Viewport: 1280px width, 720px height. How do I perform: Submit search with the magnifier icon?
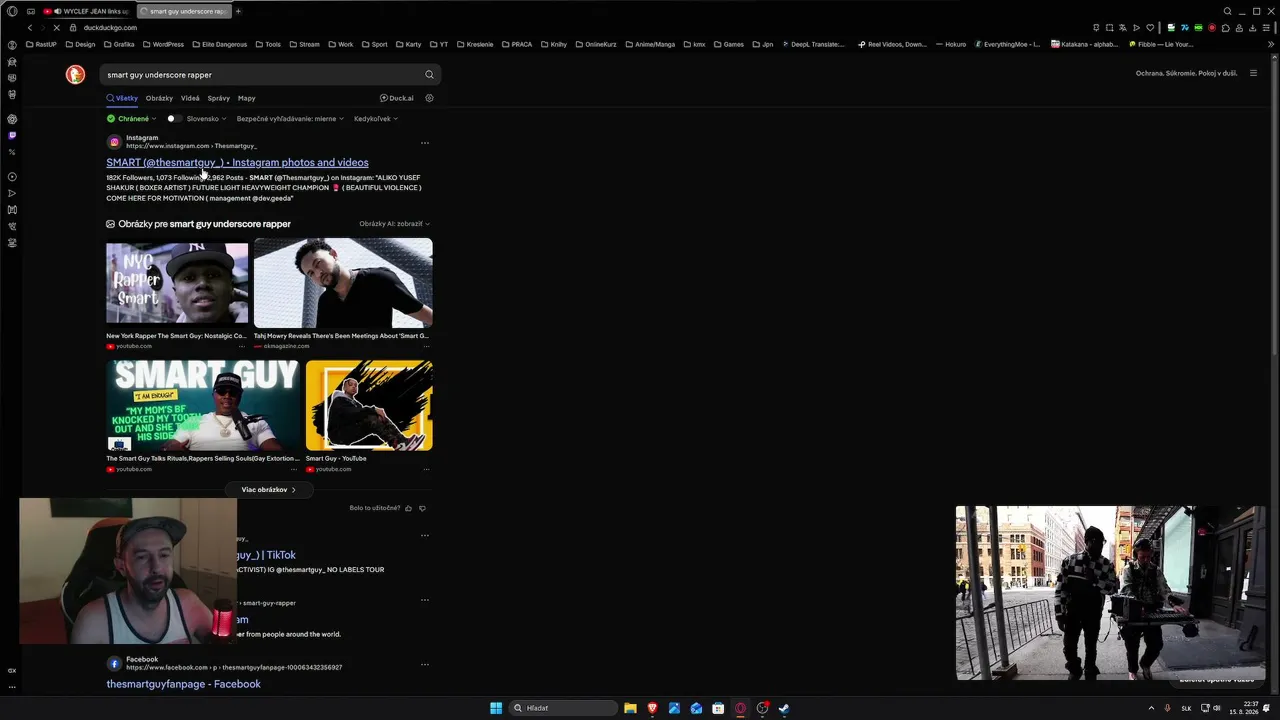pos(429,75)
